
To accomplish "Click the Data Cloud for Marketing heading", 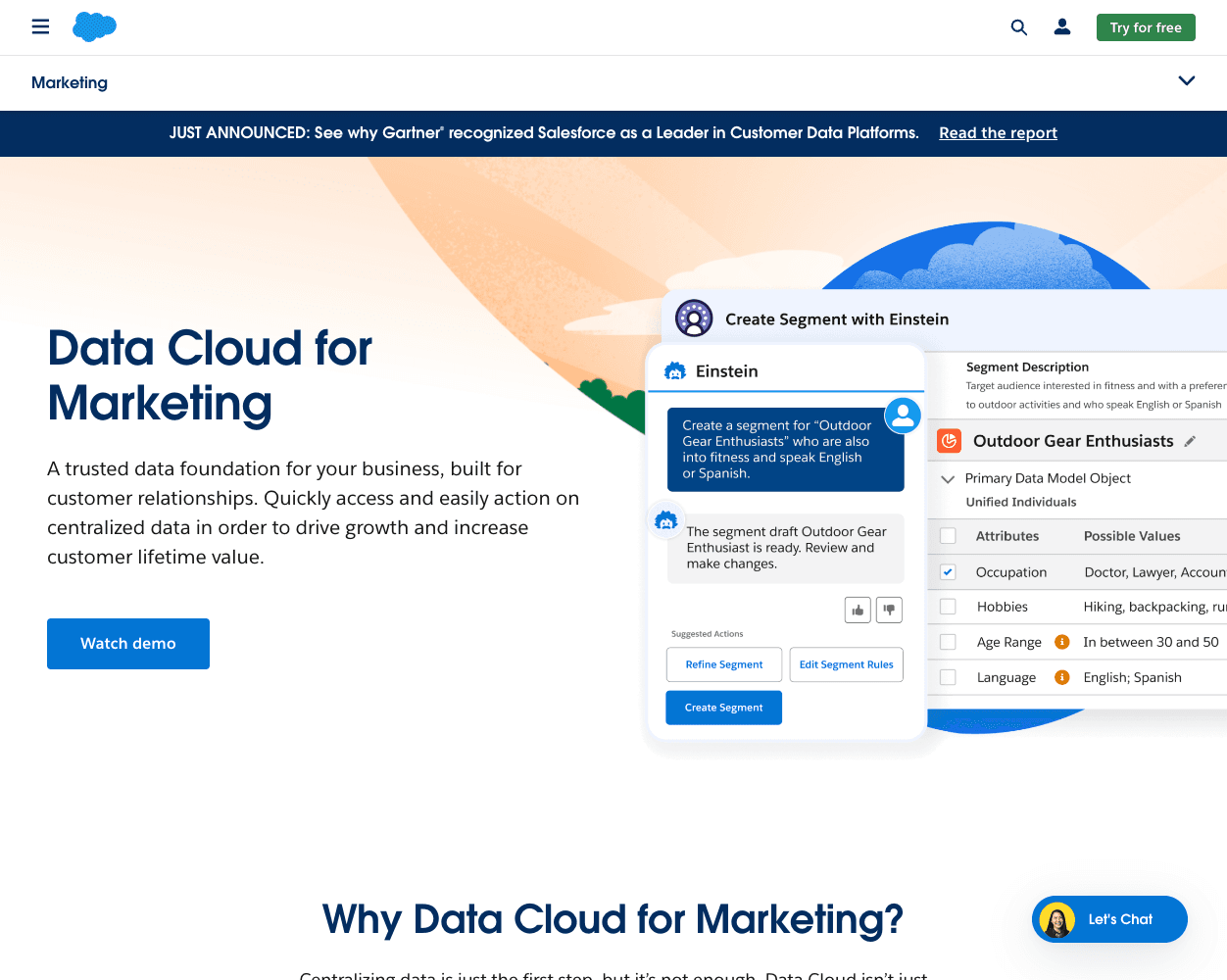I will point(210,375).
